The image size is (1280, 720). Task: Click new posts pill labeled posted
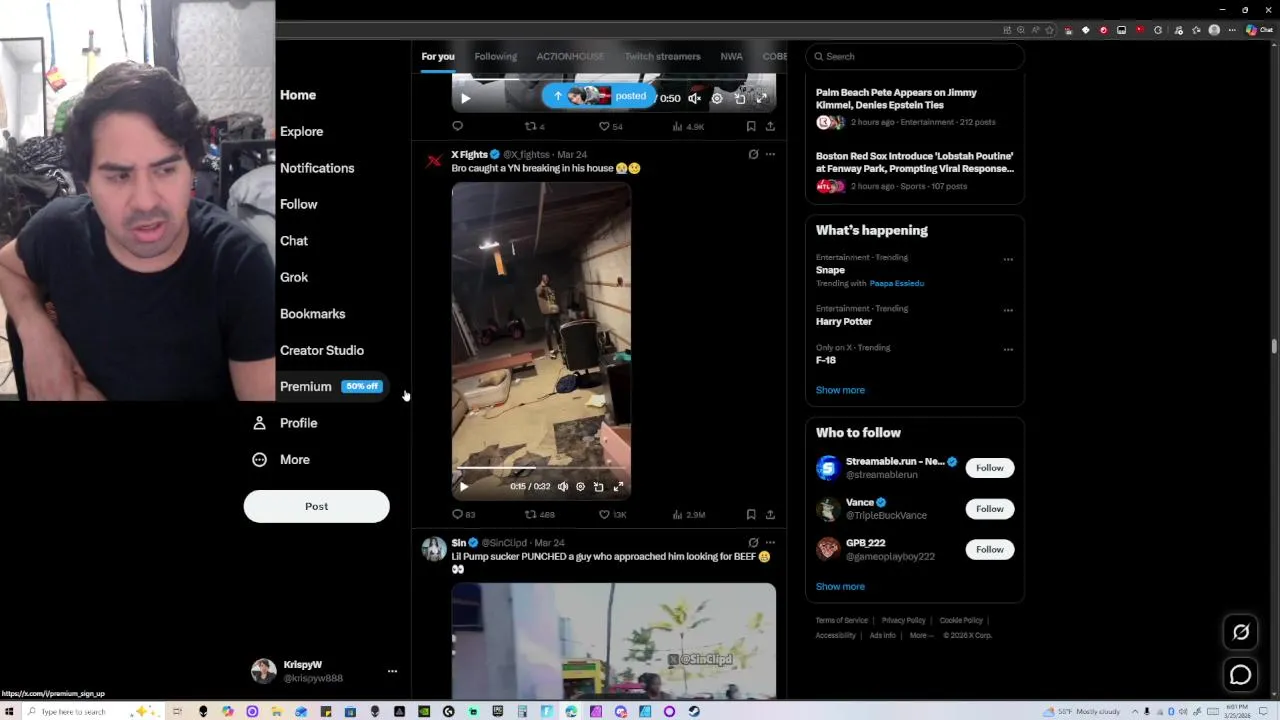click(x=601, y=96)
